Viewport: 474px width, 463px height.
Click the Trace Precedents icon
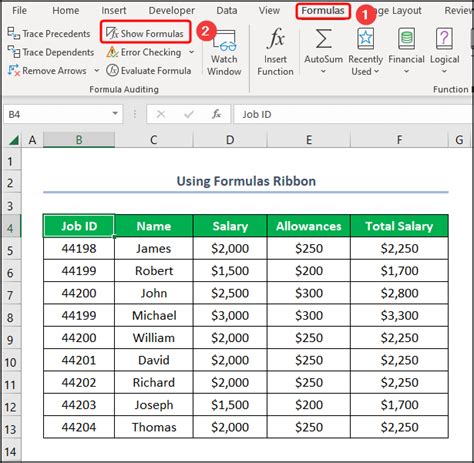(14, 33)
